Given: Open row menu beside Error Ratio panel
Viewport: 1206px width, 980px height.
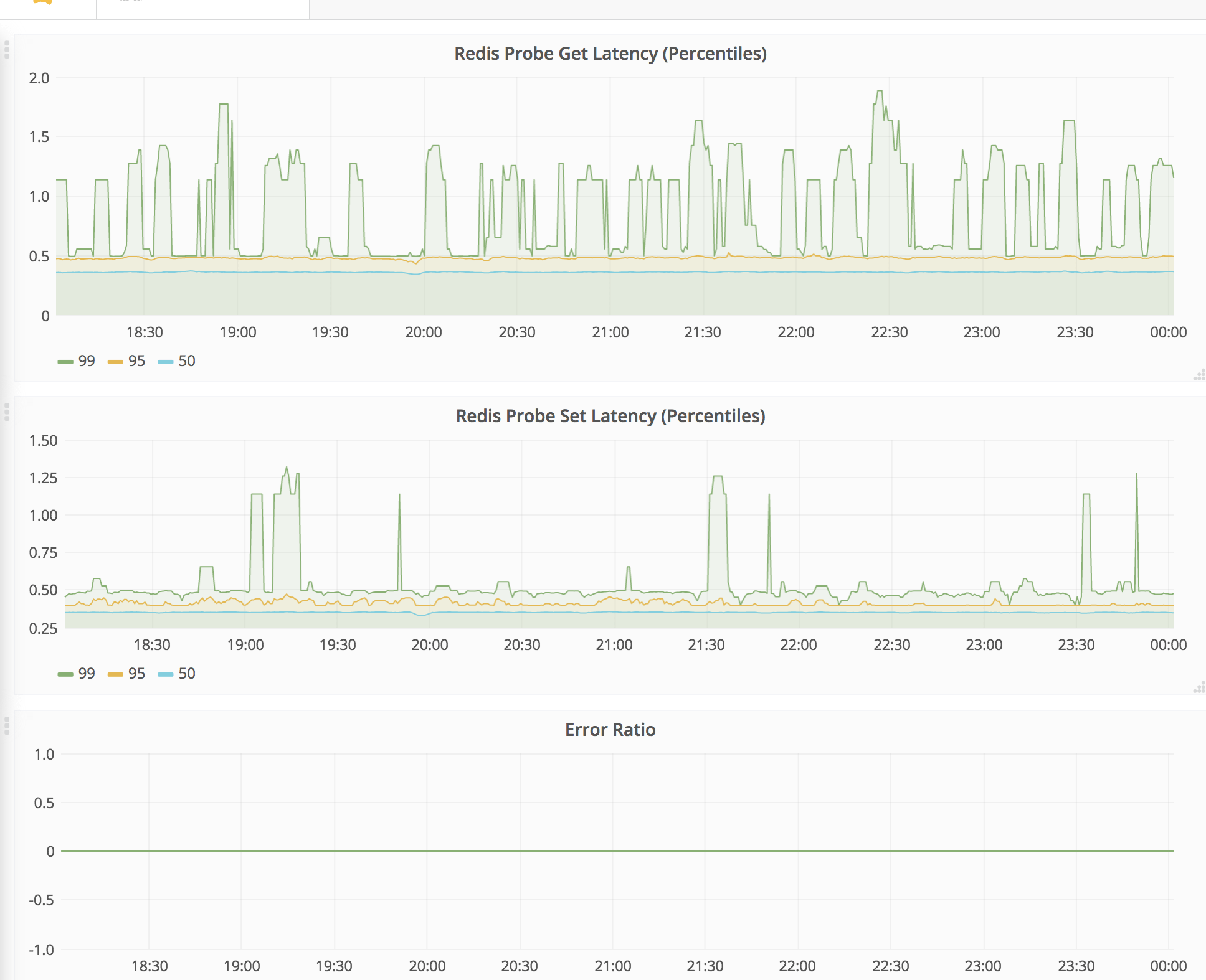Looking at the screenshot, I should tap(7, 725).
